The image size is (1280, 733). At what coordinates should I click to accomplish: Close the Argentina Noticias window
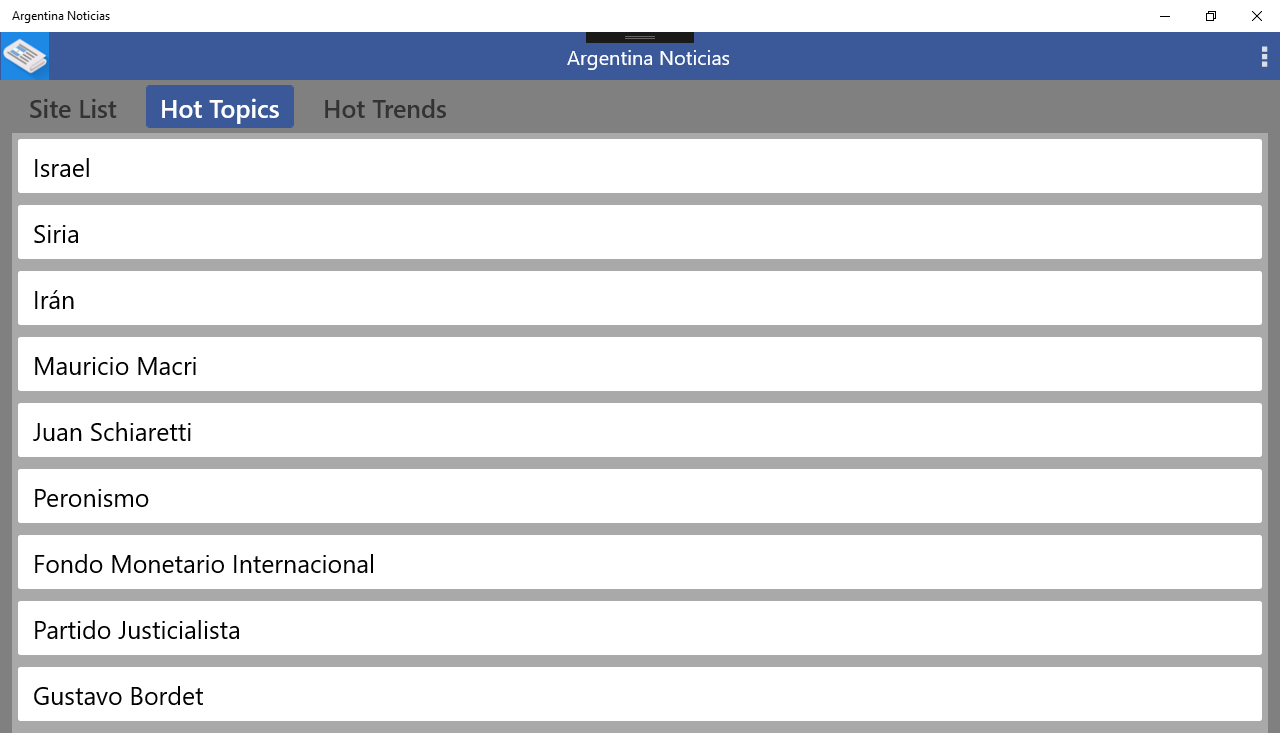click(x=1257, y=16)
